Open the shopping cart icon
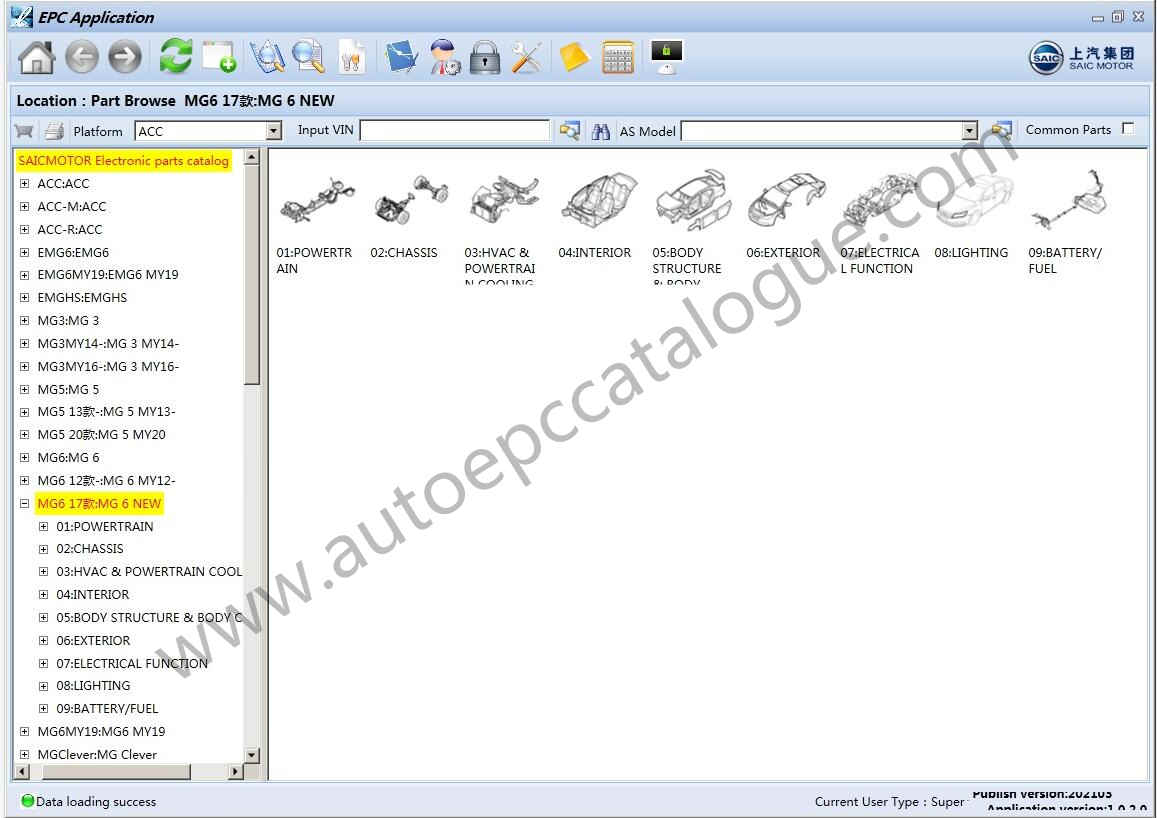Viewport: 1157px width, 818px height. tap(24, 131)
